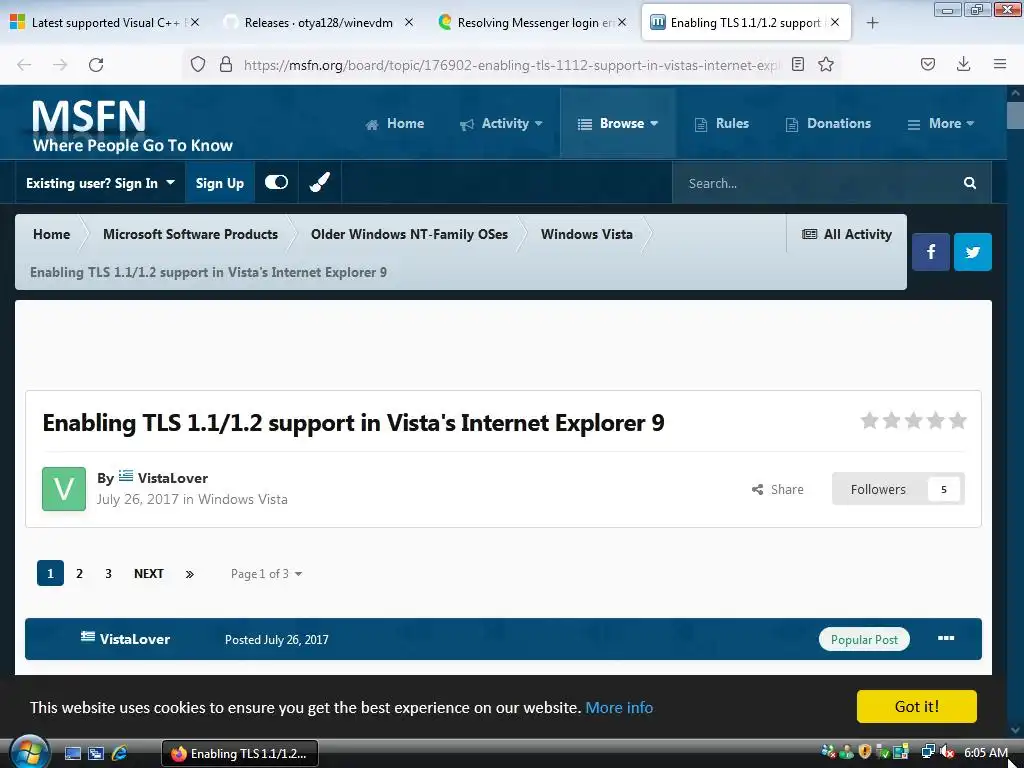Toggle reader view icon in address bar

point(797,64)
